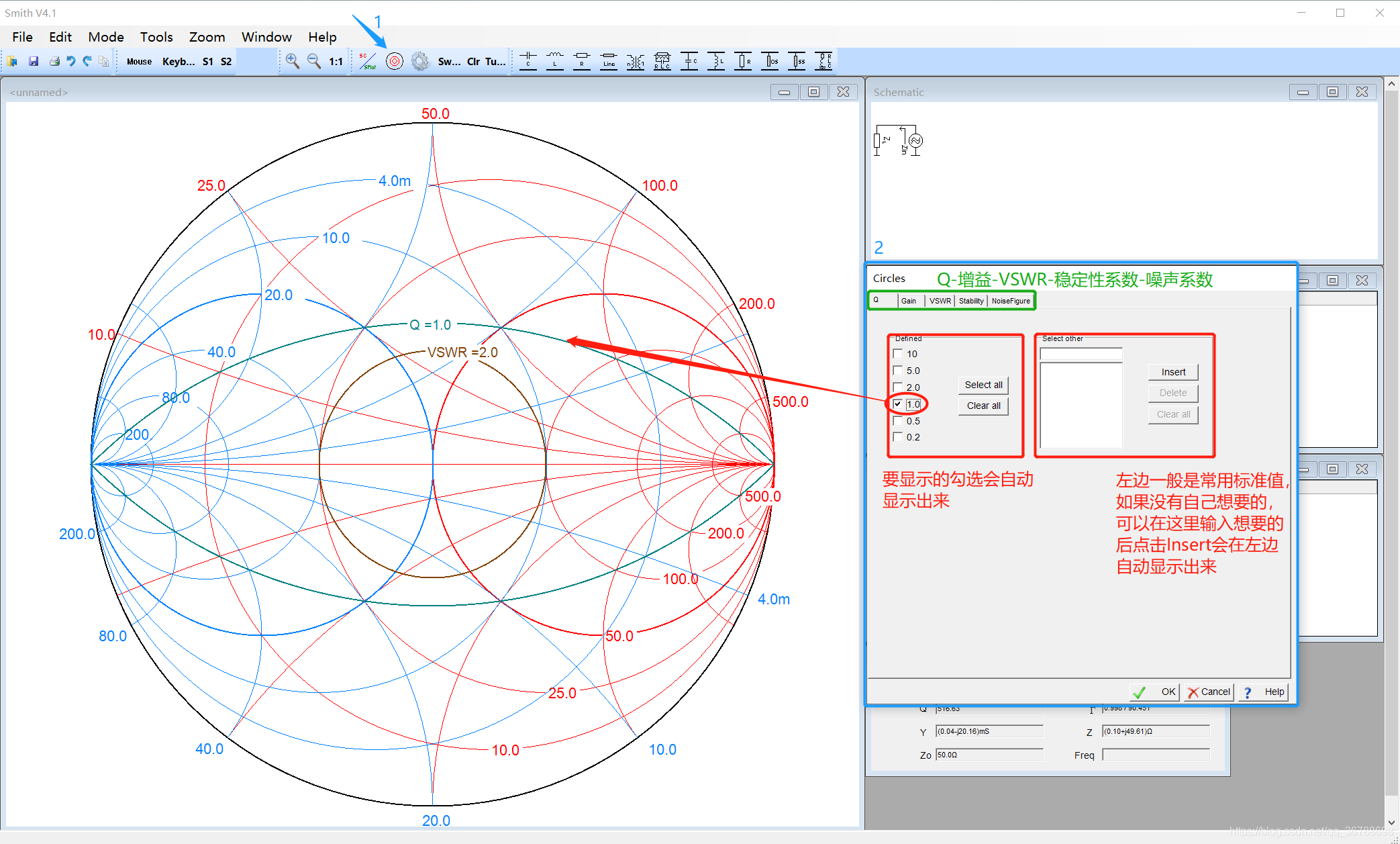The width and height of the screenshot is (1400, 844).
Task: Insert a series capacitor element
Action: point(528,61)
